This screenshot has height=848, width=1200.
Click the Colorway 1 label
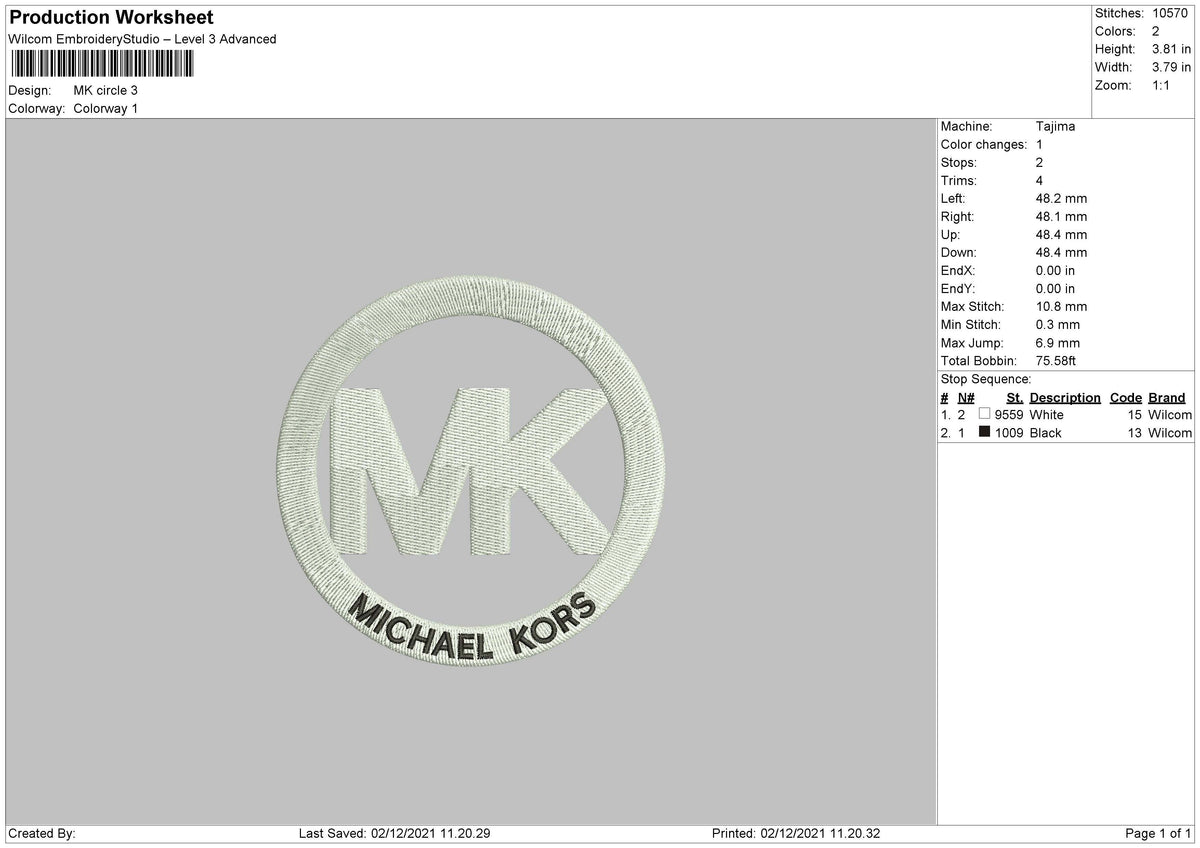click(107, 109)
